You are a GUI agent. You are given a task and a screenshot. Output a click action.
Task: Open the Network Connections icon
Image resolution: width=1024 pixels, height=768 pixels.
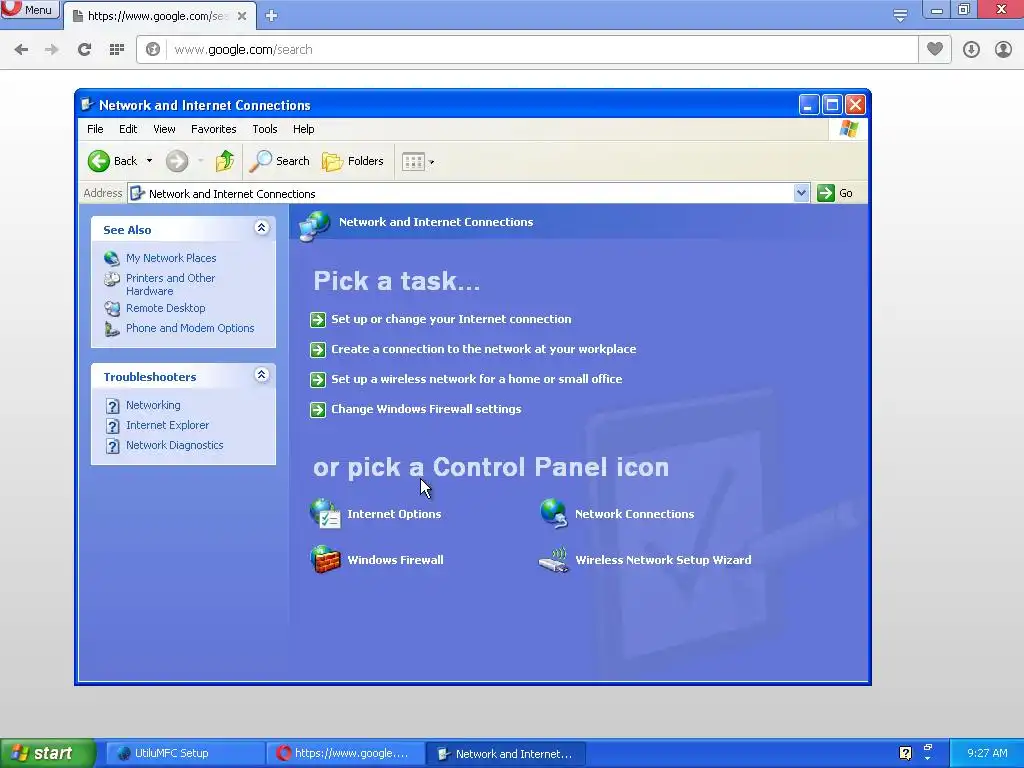[x=554, y=513]
